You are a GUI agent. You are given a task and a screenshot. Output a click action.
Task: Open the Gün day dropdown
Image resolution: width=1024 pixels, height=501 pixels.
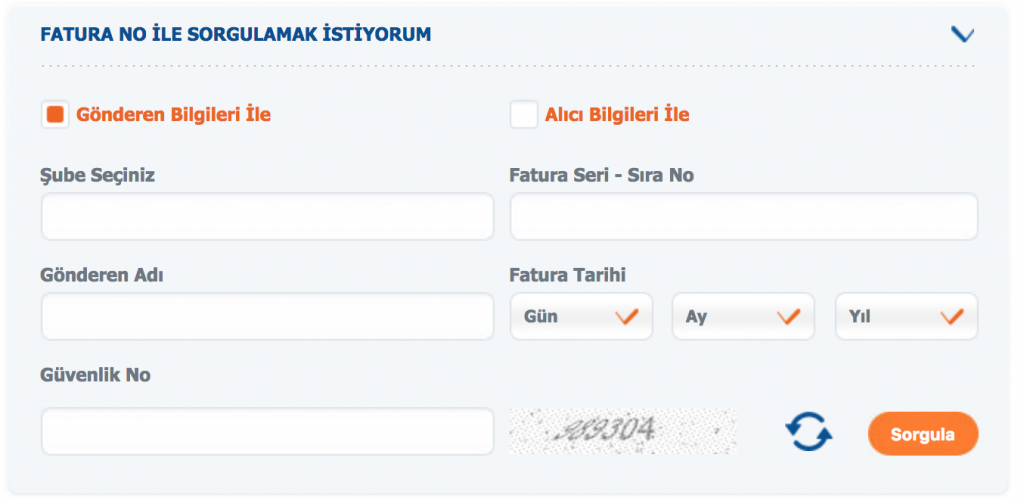coord(581,317)
